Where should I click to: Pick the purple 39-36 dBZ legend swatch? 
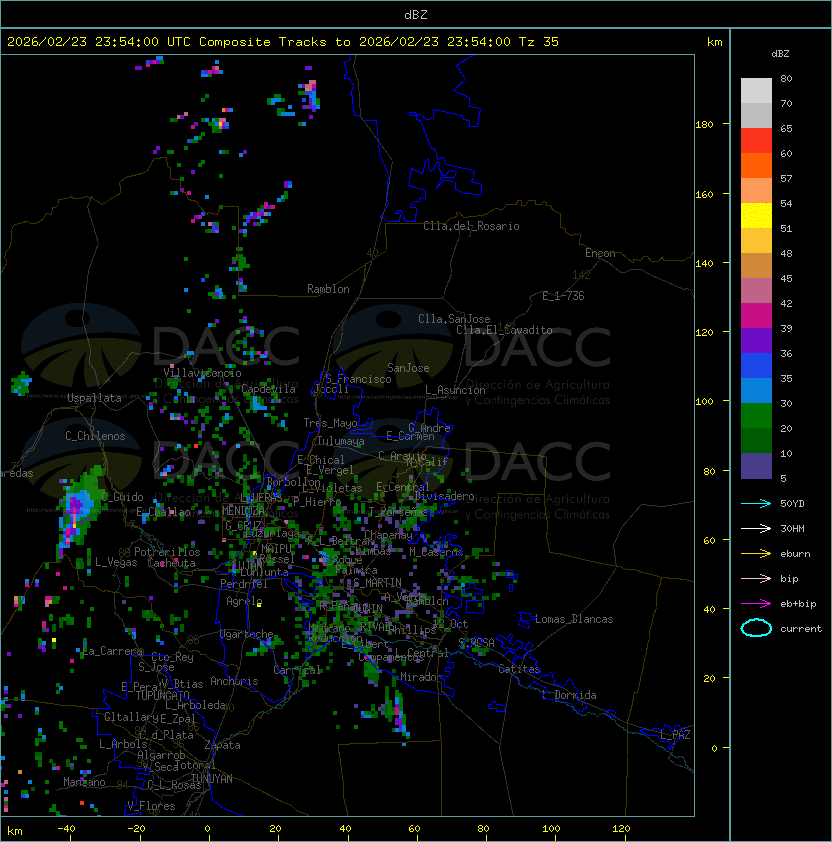click(756, 341)
